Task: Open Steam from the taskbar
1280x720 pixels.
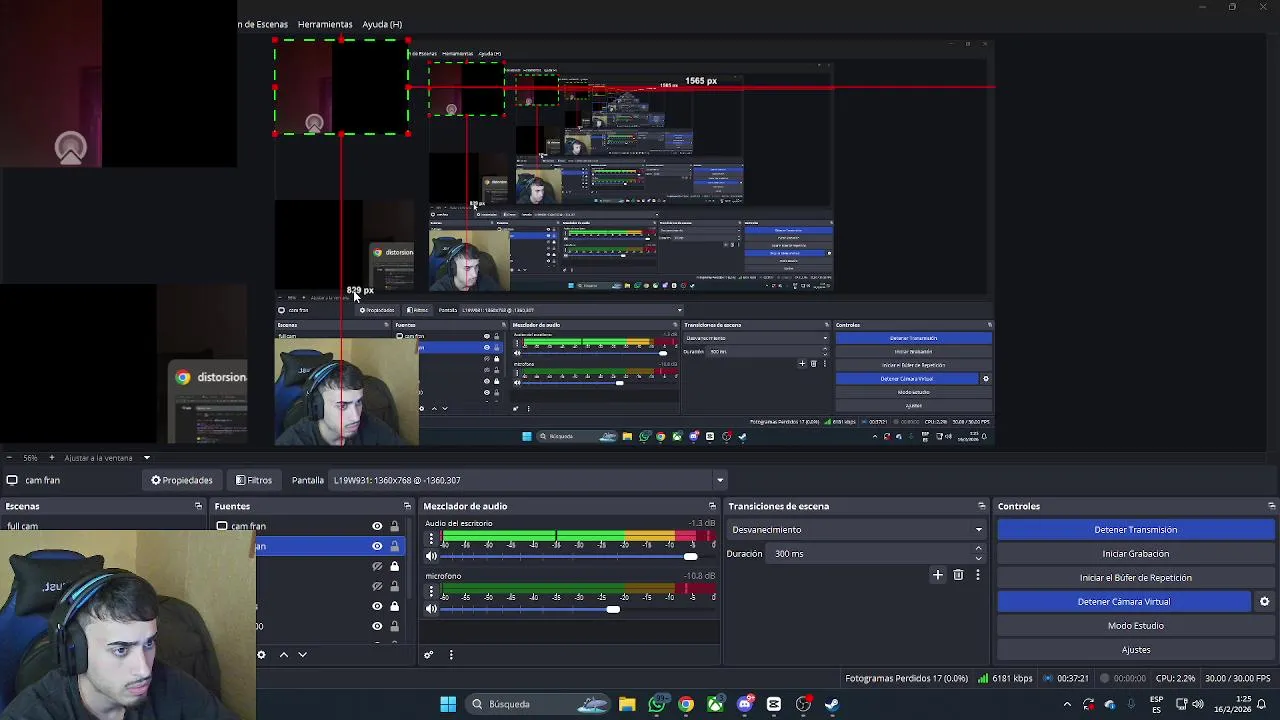Action: 832,704
